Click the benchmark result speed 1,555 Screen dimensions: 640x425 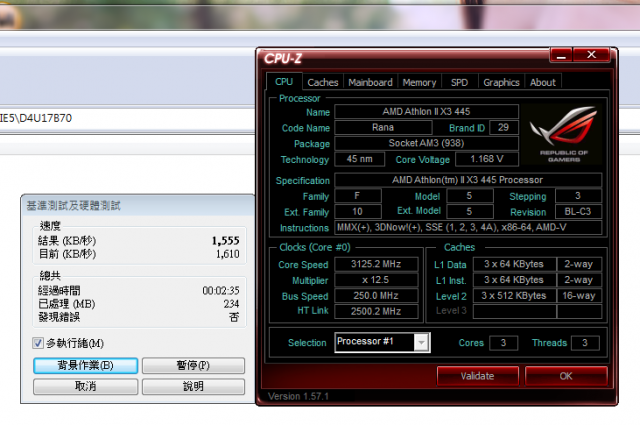point(225,241)
